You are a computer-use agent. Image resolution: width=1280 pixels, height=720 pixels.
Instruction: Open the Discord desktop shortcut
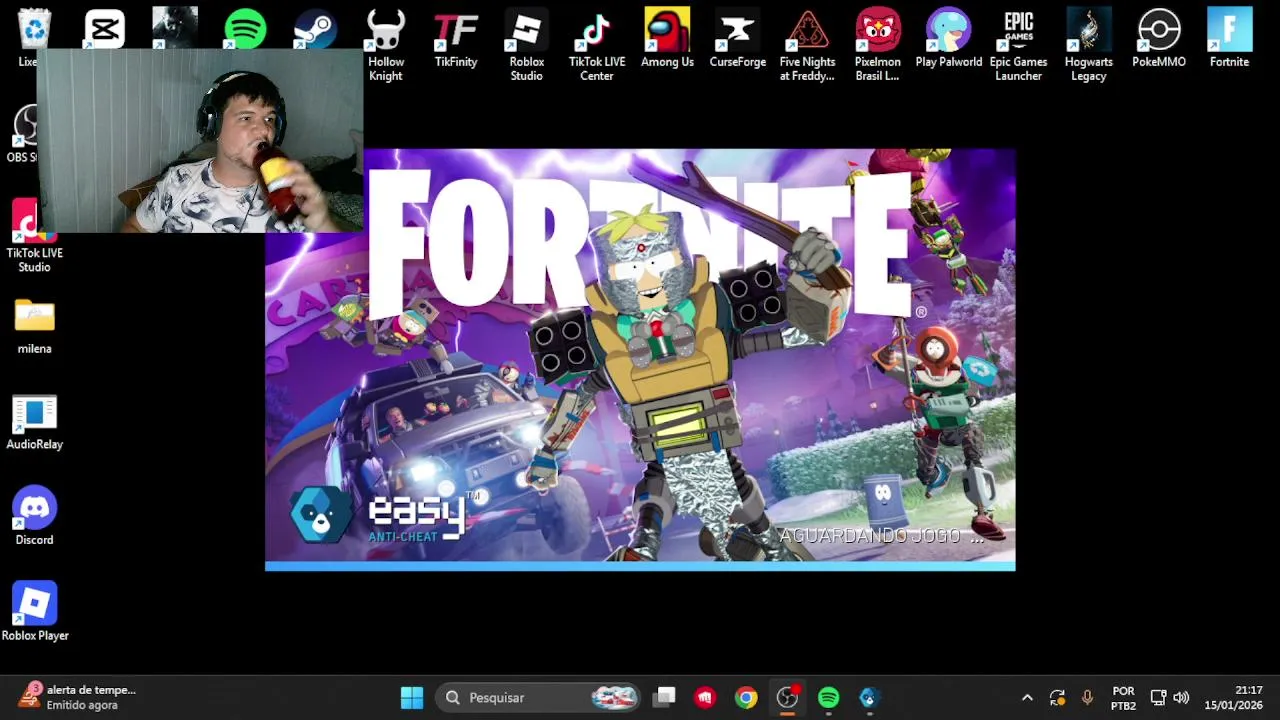[34, 517]
